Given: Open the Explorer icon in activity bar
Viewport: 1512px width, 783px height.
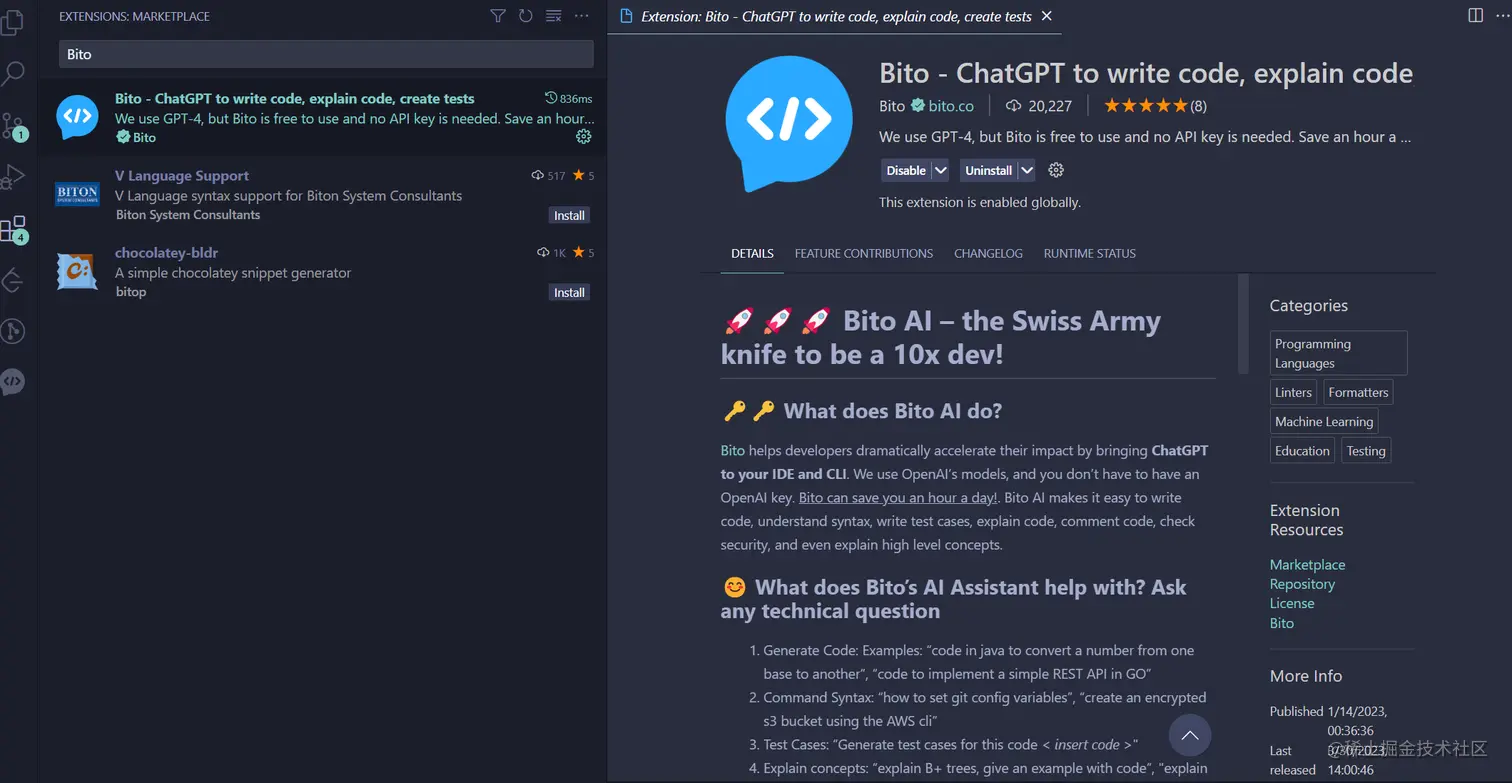Looking at the screenshot, I should [13, 22].
